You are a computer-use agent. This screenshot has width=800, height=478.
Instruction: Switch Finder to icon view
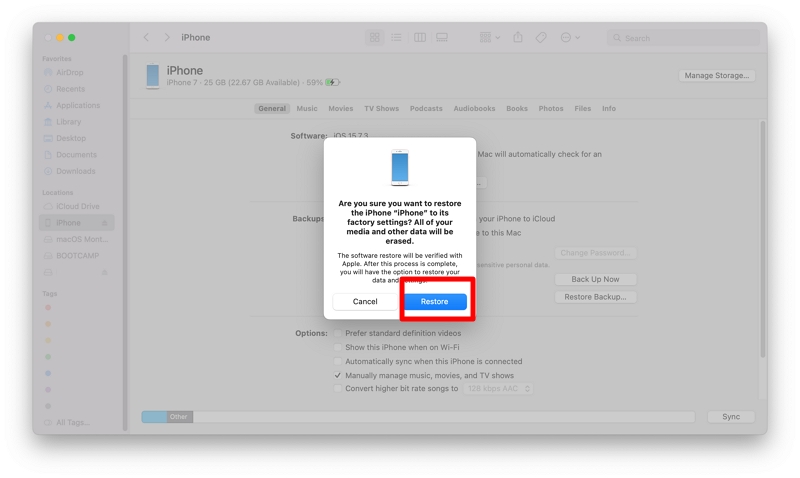click(x=374, y=38)
